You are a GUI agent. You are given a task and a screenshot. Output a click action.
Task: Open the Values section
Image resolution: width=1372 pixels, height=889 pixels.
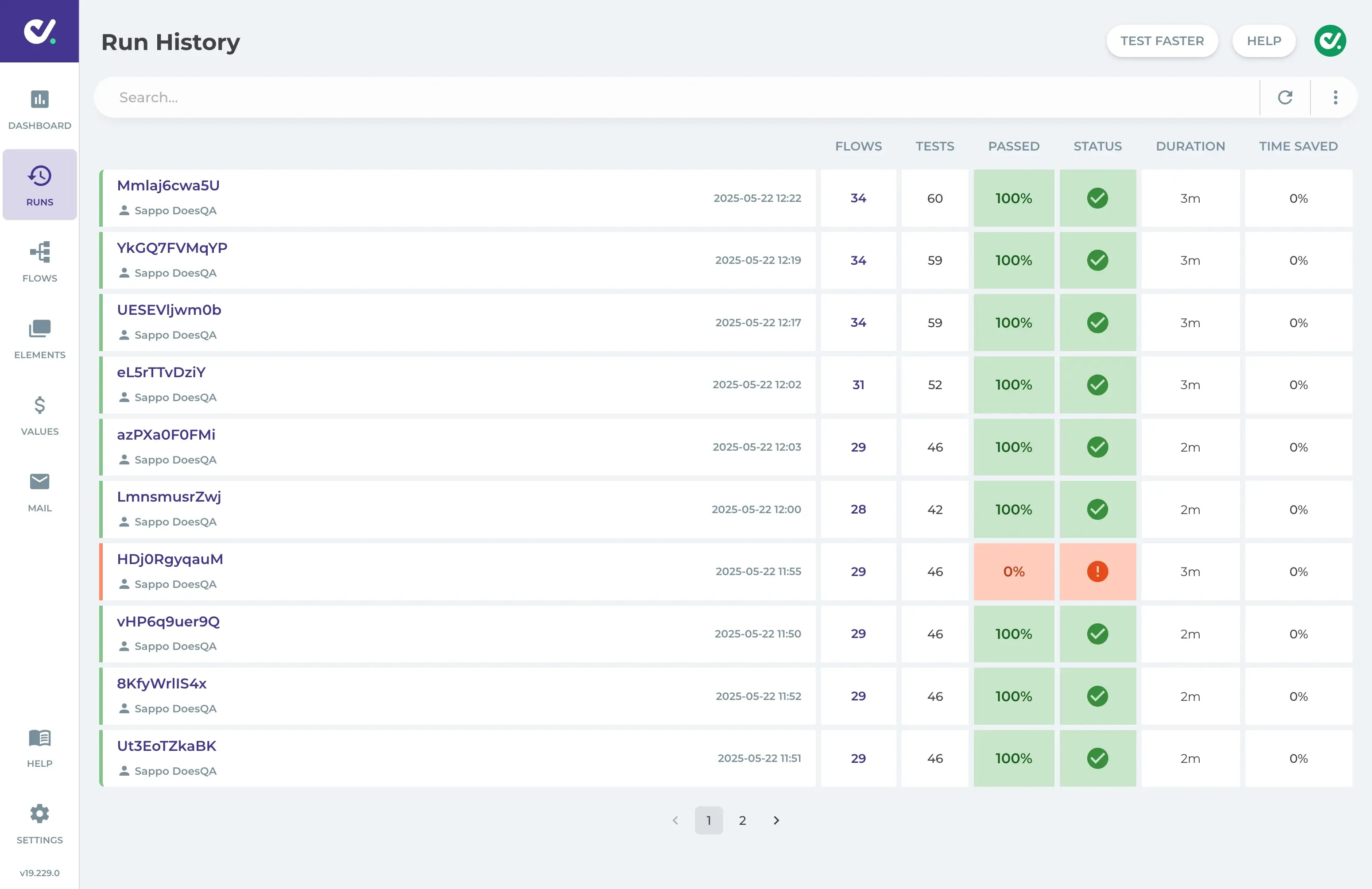pos(39,415)
